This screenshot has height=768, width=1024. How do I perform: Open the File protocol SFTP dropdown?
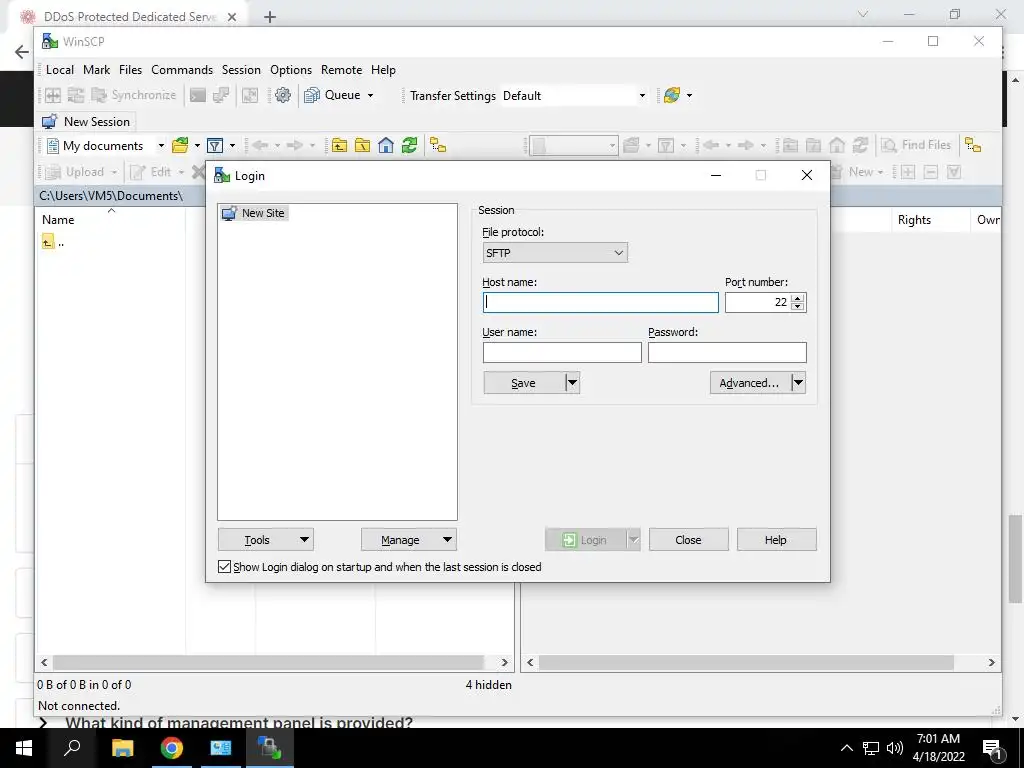(x=555, y=253)
